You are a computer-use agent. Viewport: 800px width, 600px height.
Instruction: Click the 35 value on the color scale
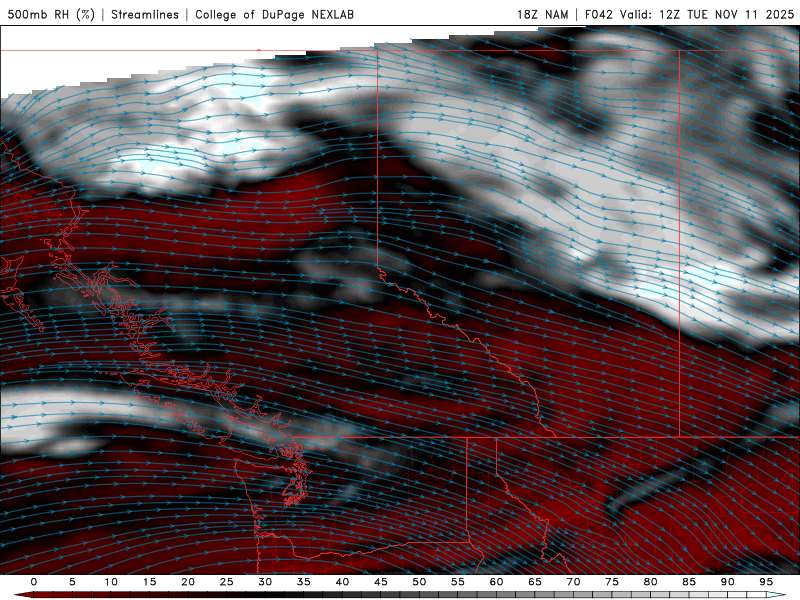coord(304,582)
